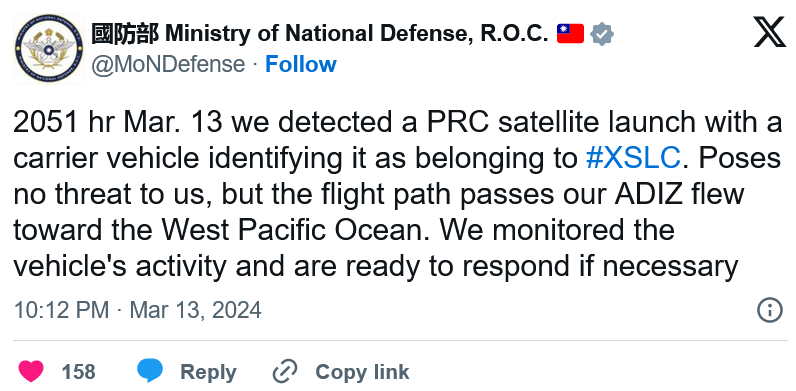Open the #XSLC hashtag link
Image resolution: width=796 pixels, height=391 pixels.
pos(633,158)
